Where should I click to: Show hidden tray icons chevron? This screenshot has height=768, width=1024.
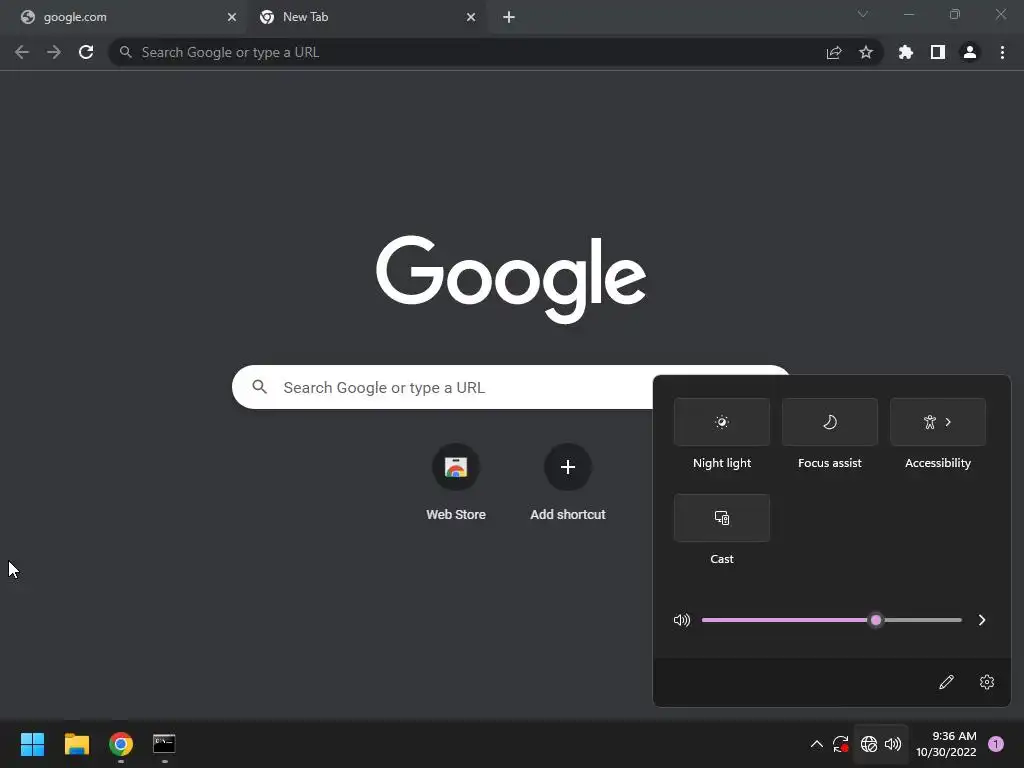point(816,744)
